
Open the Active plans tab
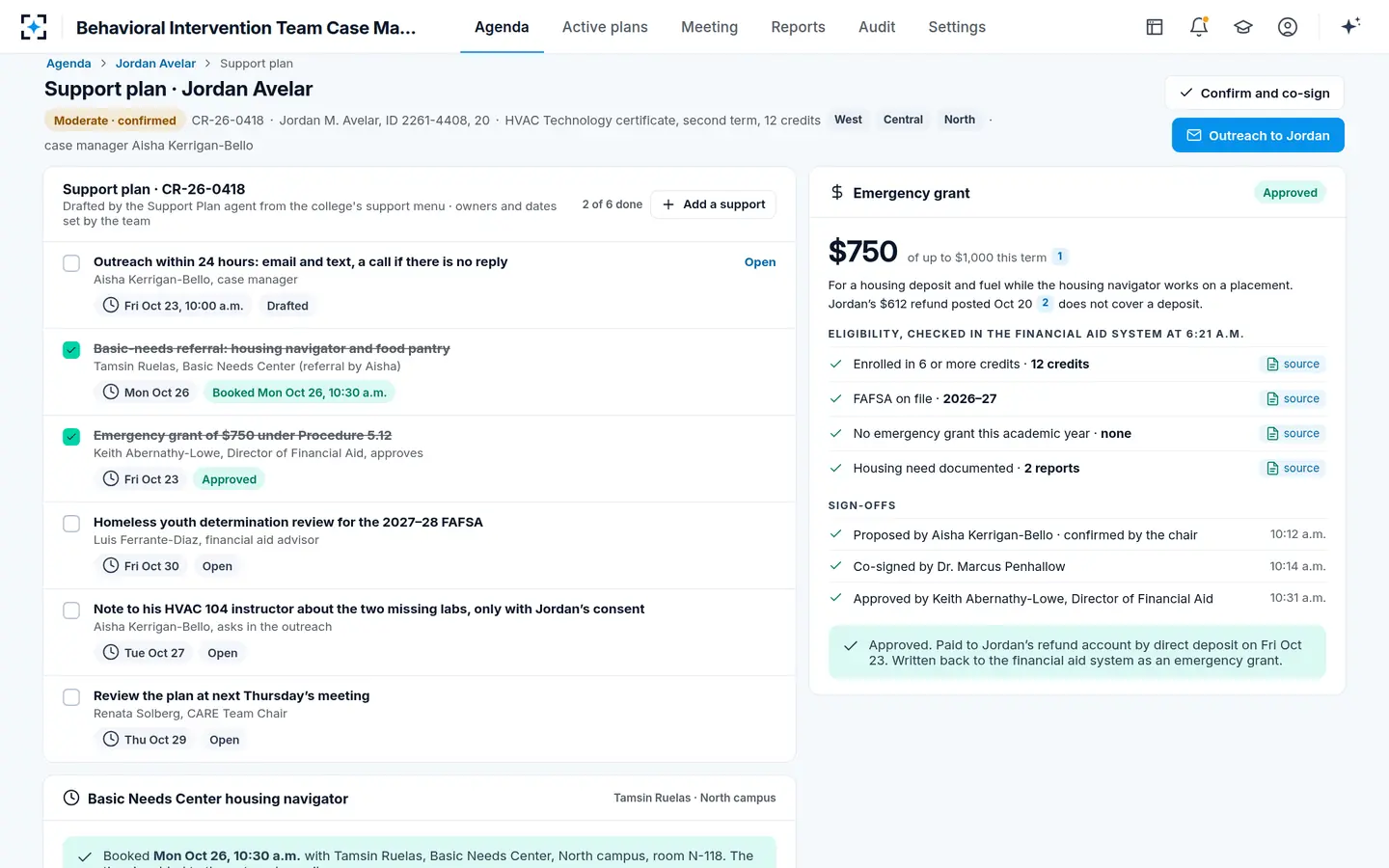(605, 27)
